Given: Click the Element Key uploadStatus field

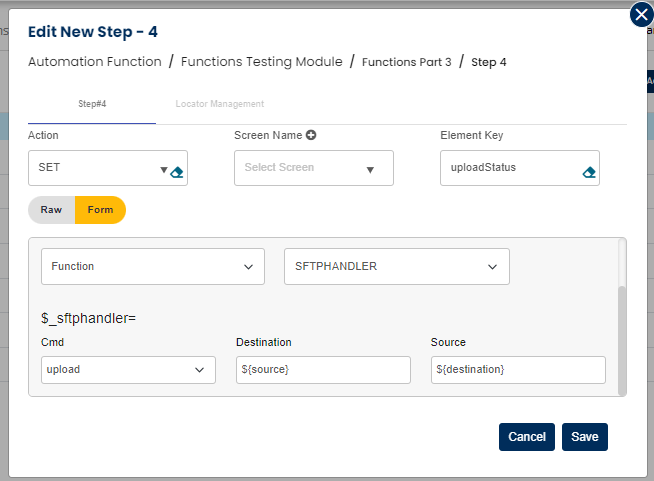Looking at the screenshot, I should click(x=510, y=168).
